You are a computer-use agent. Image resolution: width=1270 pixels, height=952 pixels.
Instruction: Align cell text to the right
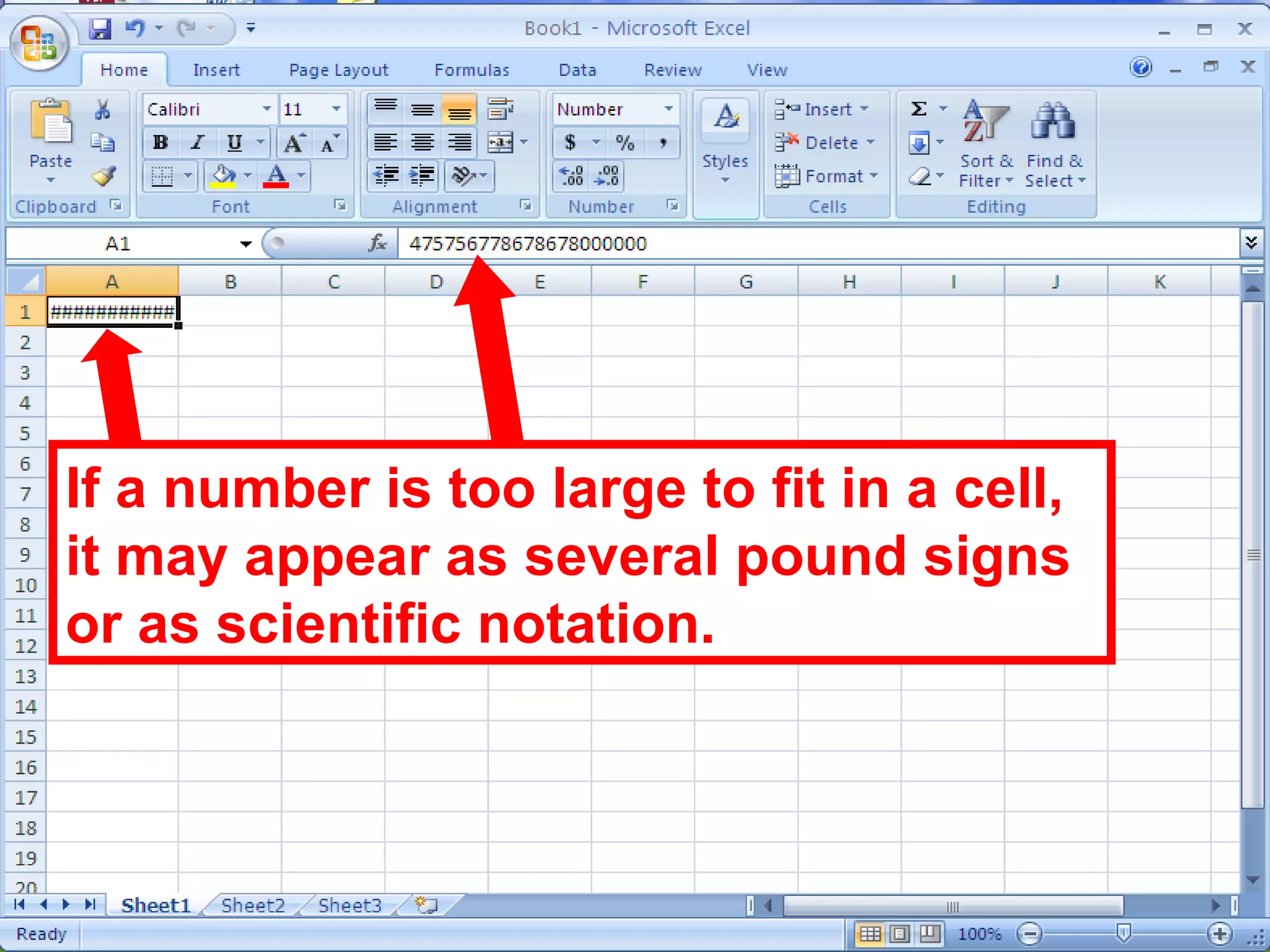click(x=460, y=143)
